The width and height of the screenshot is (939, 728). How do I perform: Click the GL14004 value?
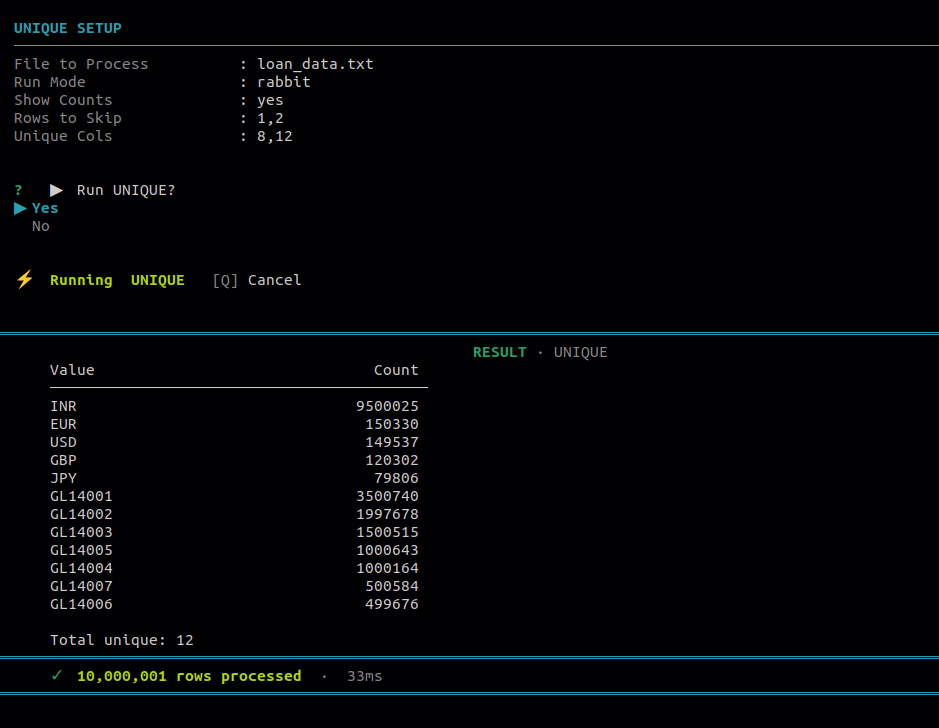point(81,568)
